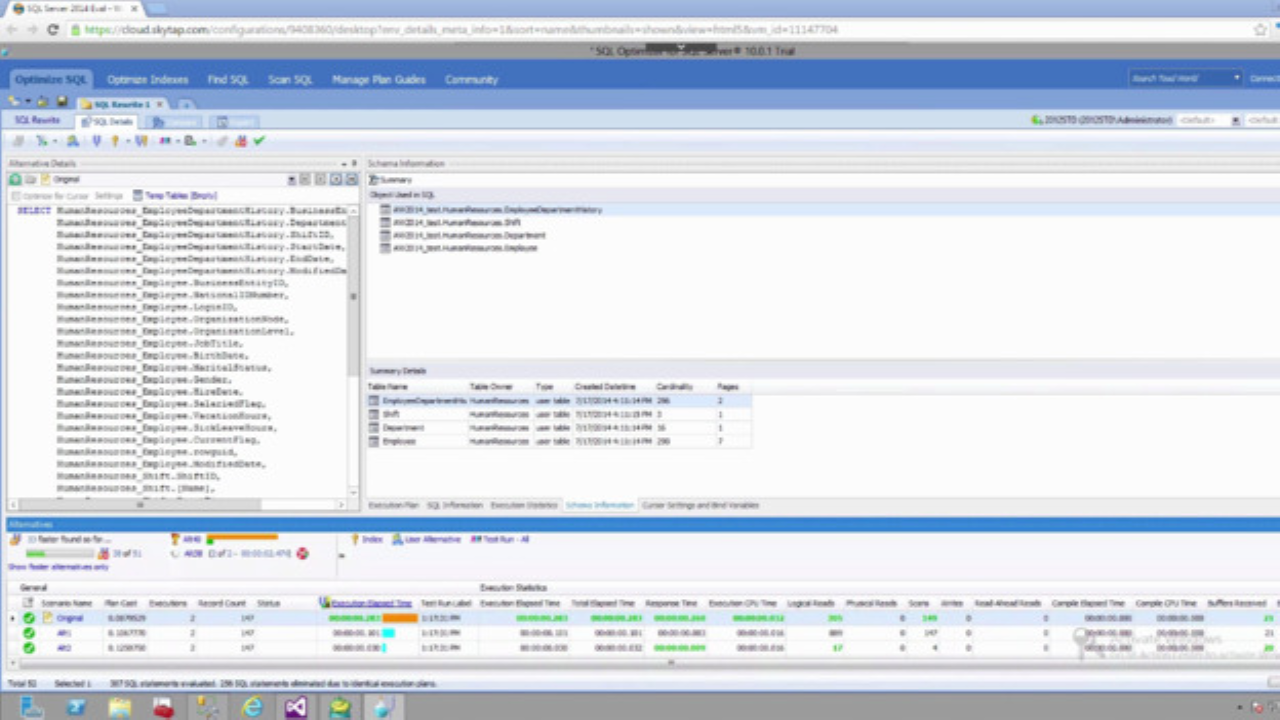Screen dimensions: 1280x720
Task: Click User Alternative in Alternatives panel
Action: 426,540
